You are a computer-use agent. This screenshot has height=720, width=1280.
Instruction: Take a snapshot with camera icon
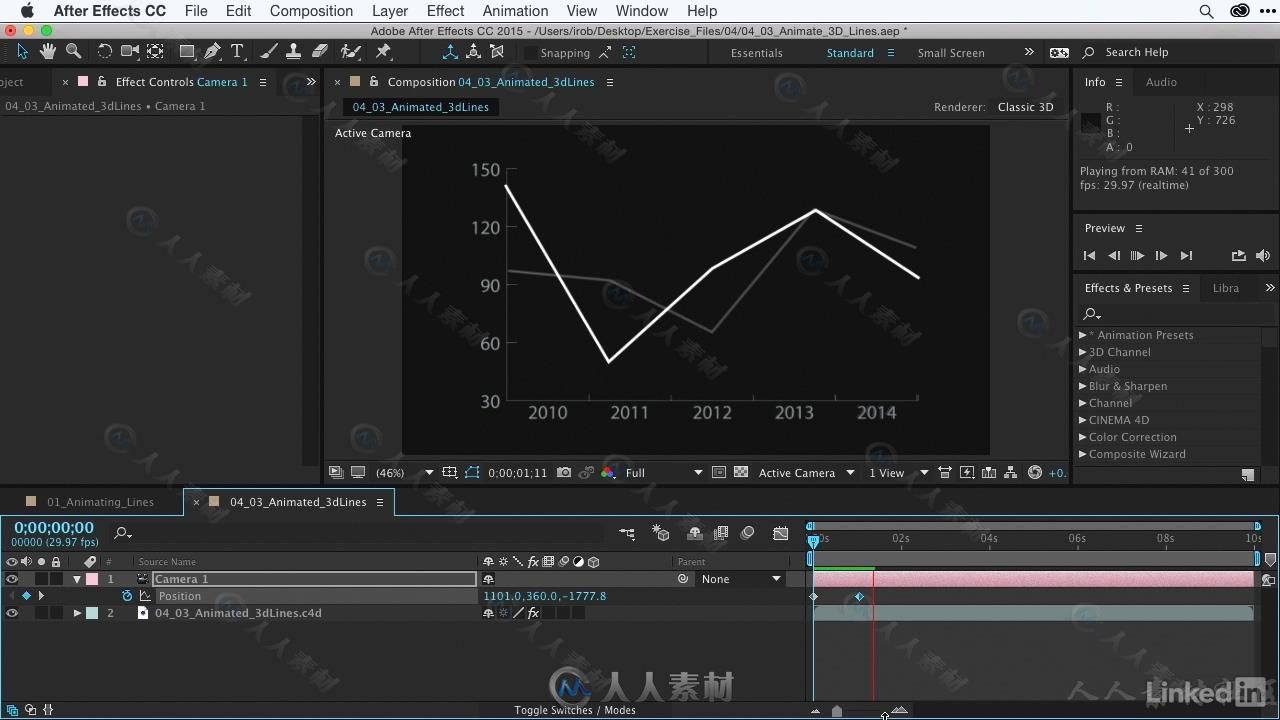click(564, 473)
